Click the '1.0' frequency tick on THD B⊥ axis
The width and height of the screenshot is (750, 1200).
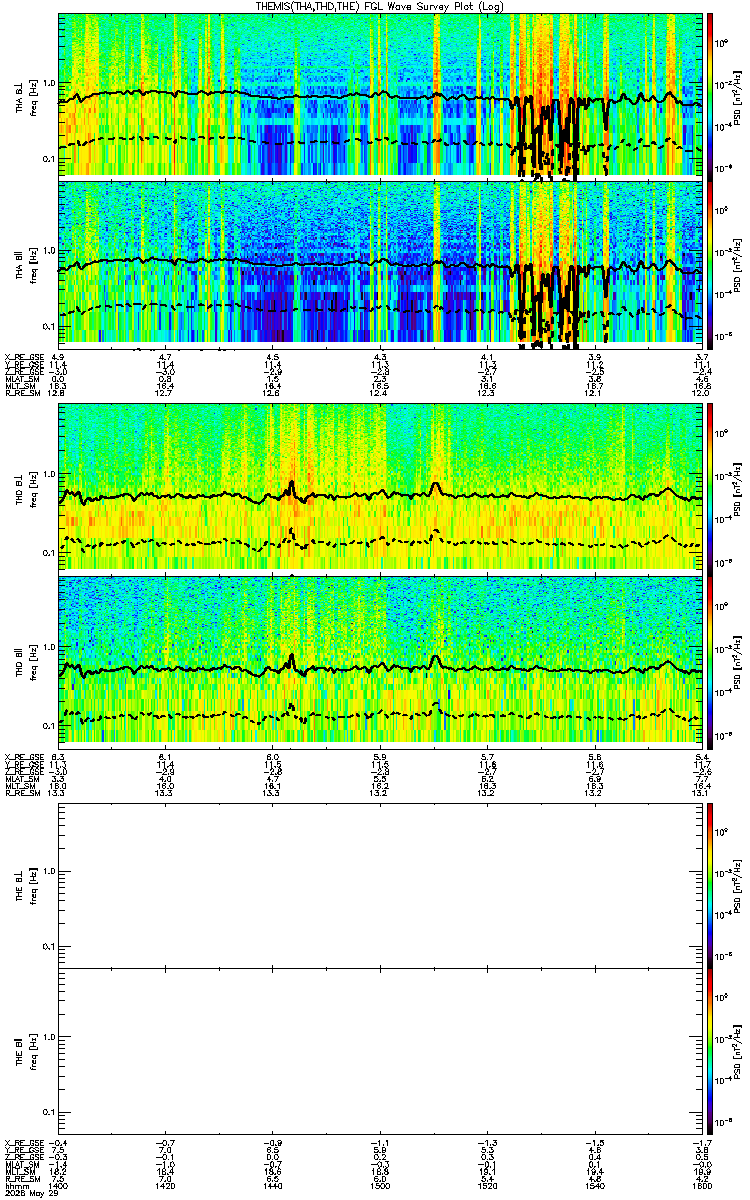coord(48,475)
